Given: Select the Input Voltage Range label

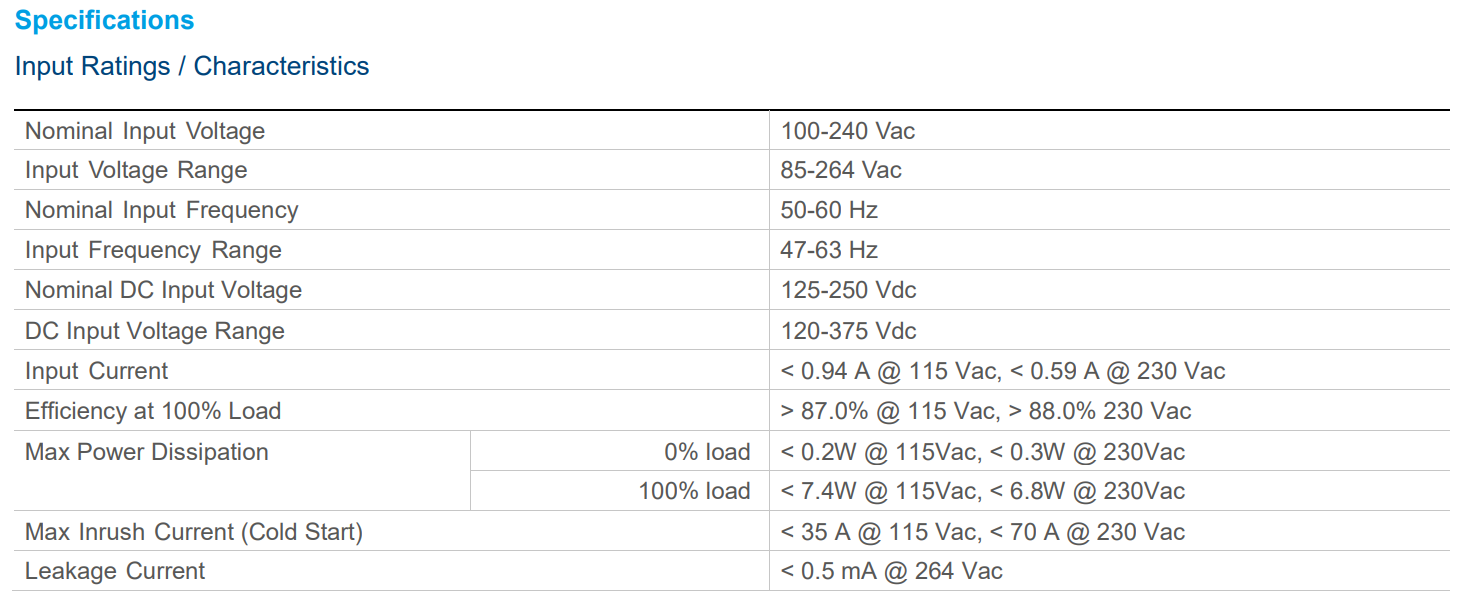Looking at the screenshot, I should 136,171.
